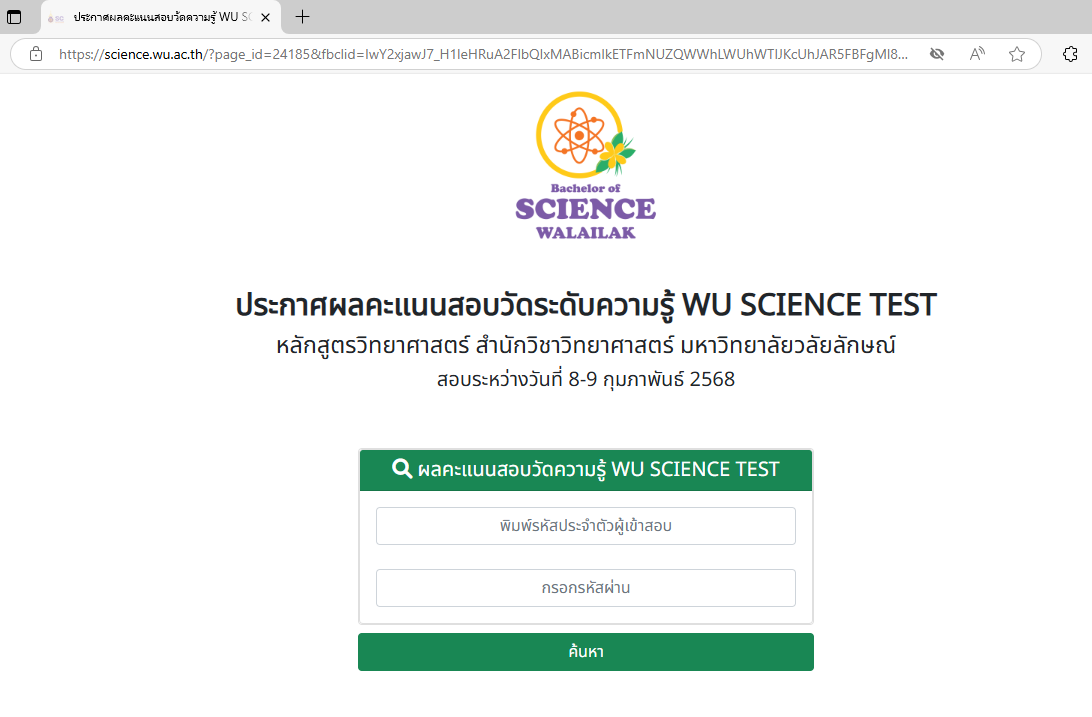Open tracking prevention crossed-eye icon
Image resolution: width=1092 pixels, height=717 pixels.
(x=937, y=54)
